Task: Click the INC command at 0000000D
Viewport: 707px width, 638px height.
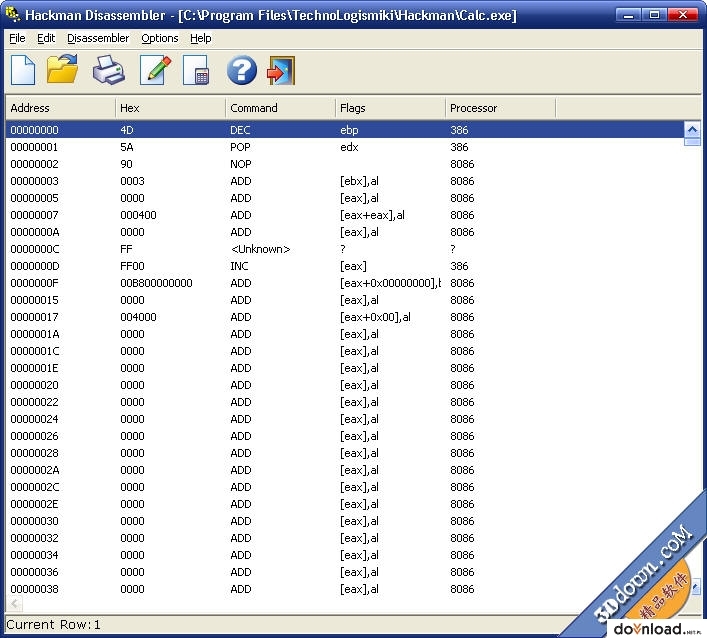Action: (x=239, y=266)
